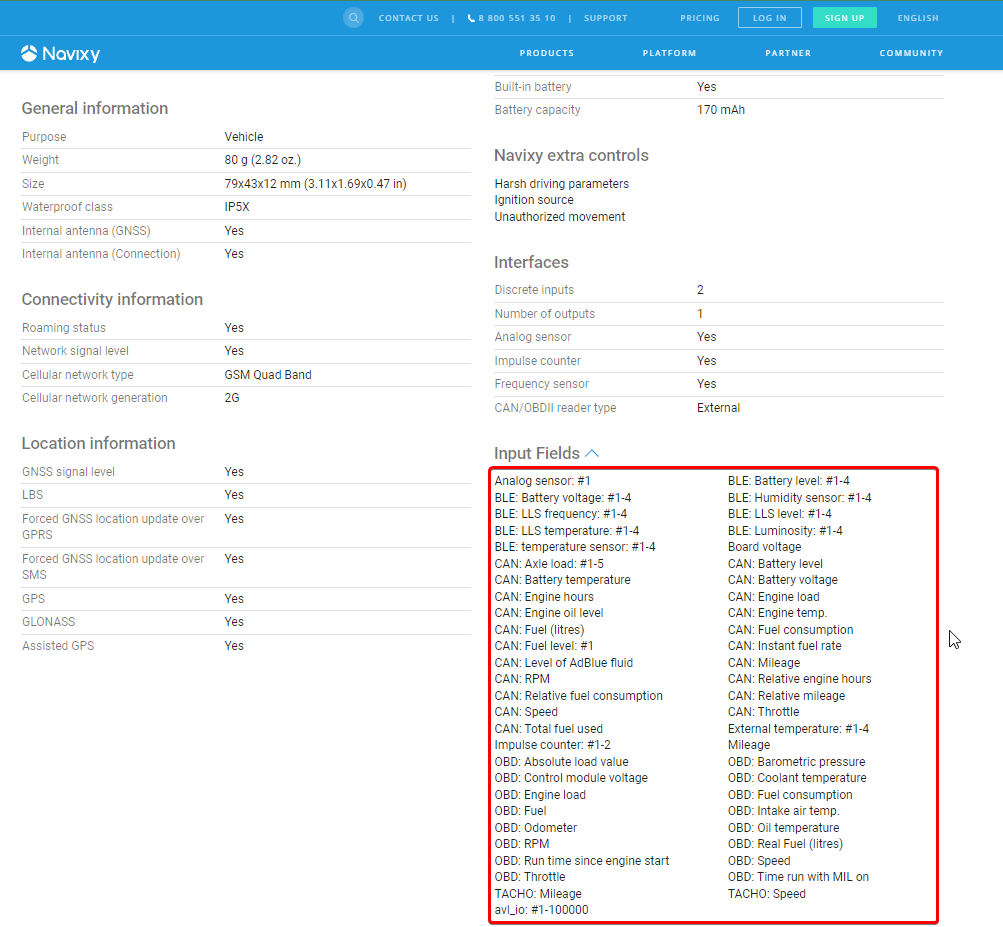This screenshot has width=1003, height=927.
Task: Click 'CAN: Fuel consumption' entry
Action: [791, 630]
